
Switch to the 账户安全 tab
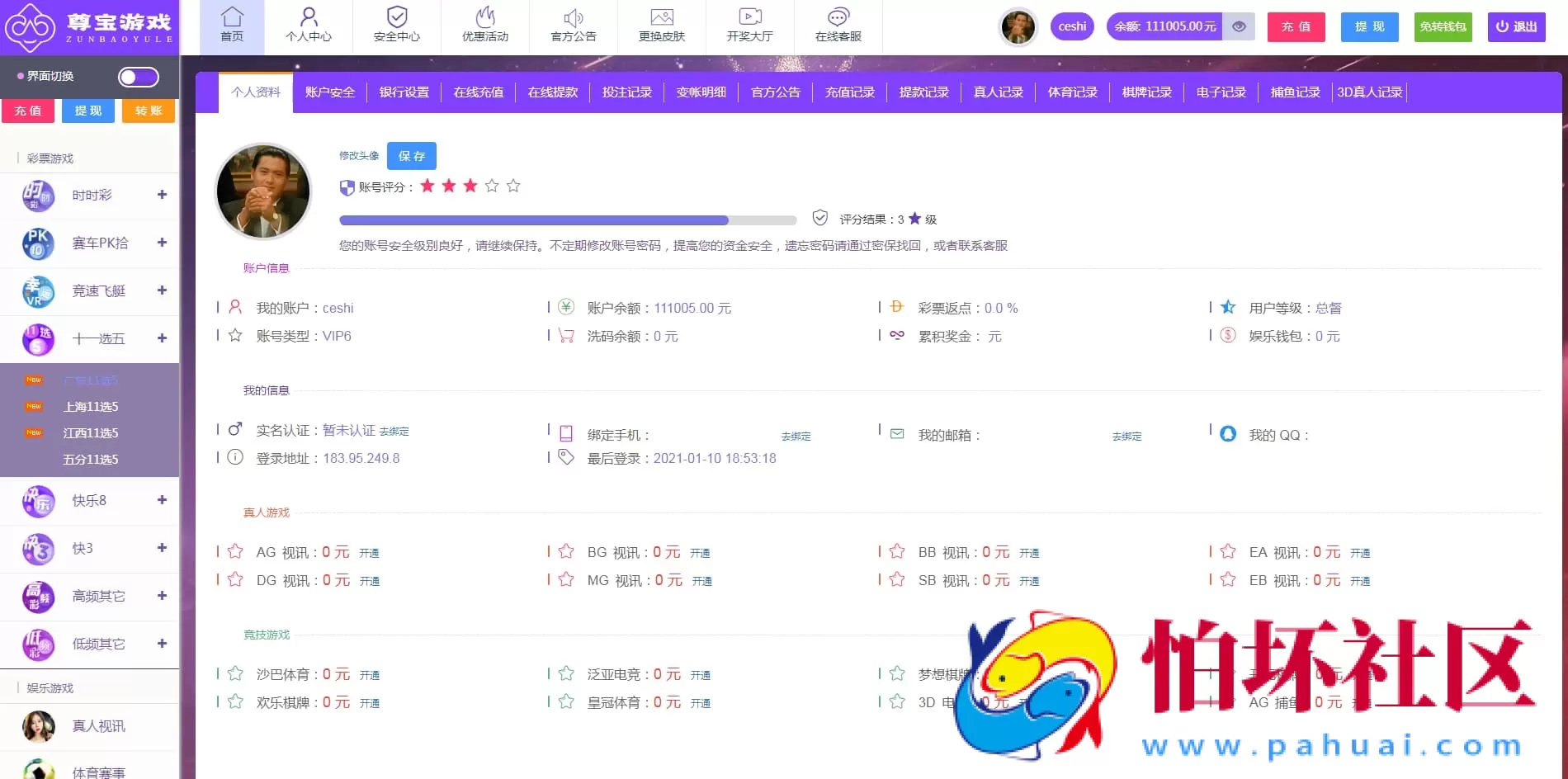pyautogui.click(x=329, y=92)
